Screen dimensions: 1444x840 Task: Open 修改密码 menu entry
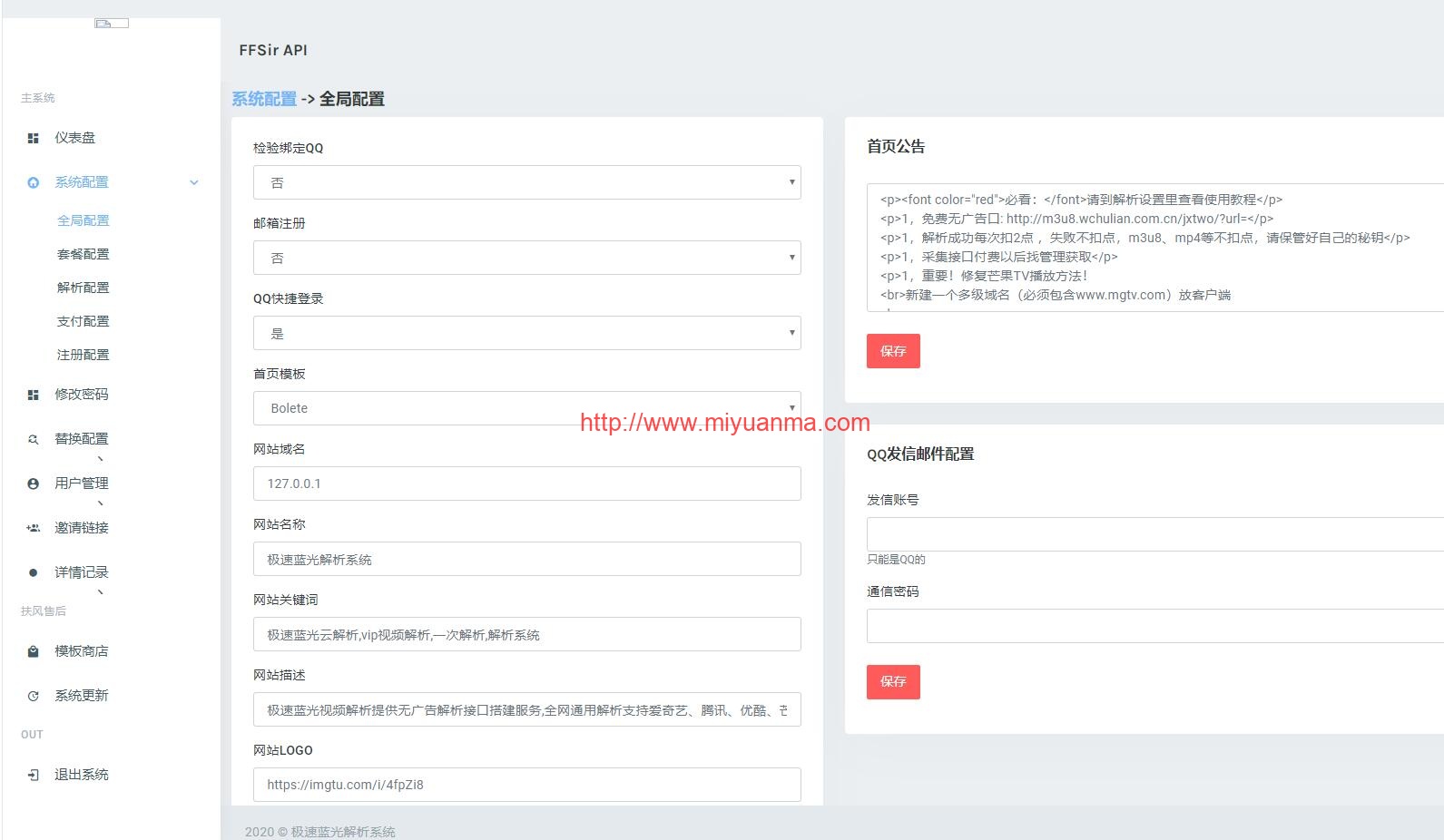(81, 395)
